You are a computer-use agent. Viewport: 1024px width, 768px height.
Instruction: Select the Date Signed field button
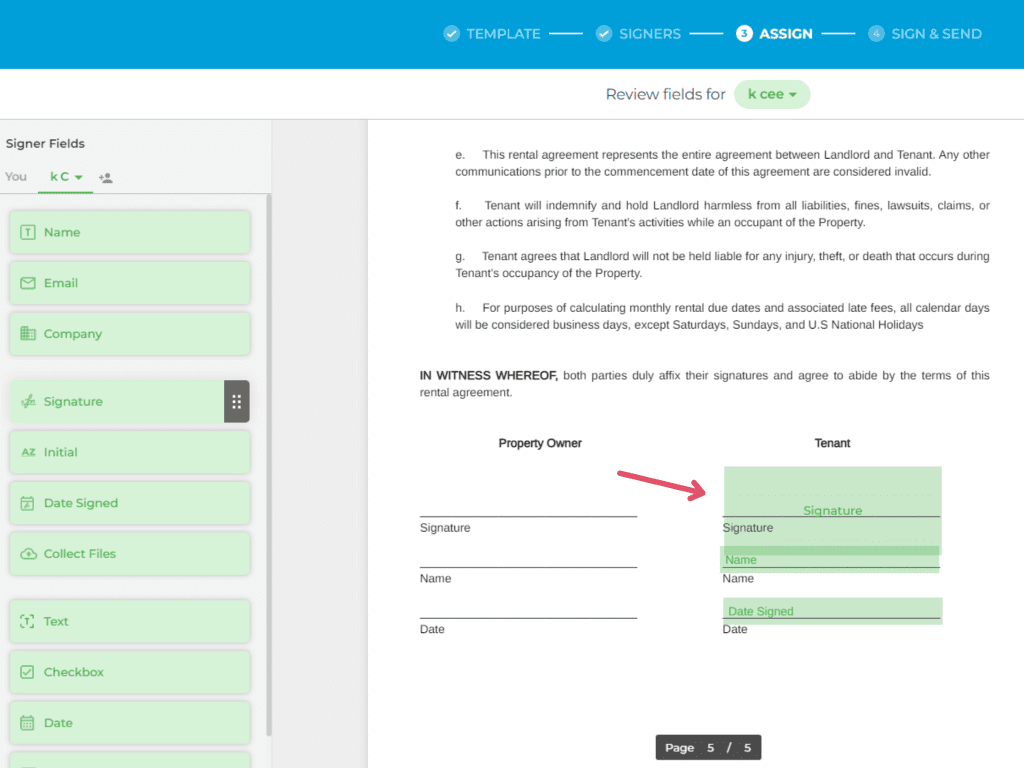[x=130, y=504]
